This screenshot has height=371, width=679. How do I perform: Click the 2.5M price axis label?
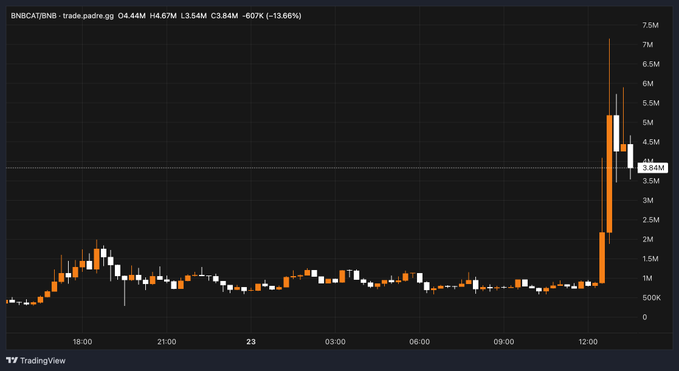[x=651, y=220]
